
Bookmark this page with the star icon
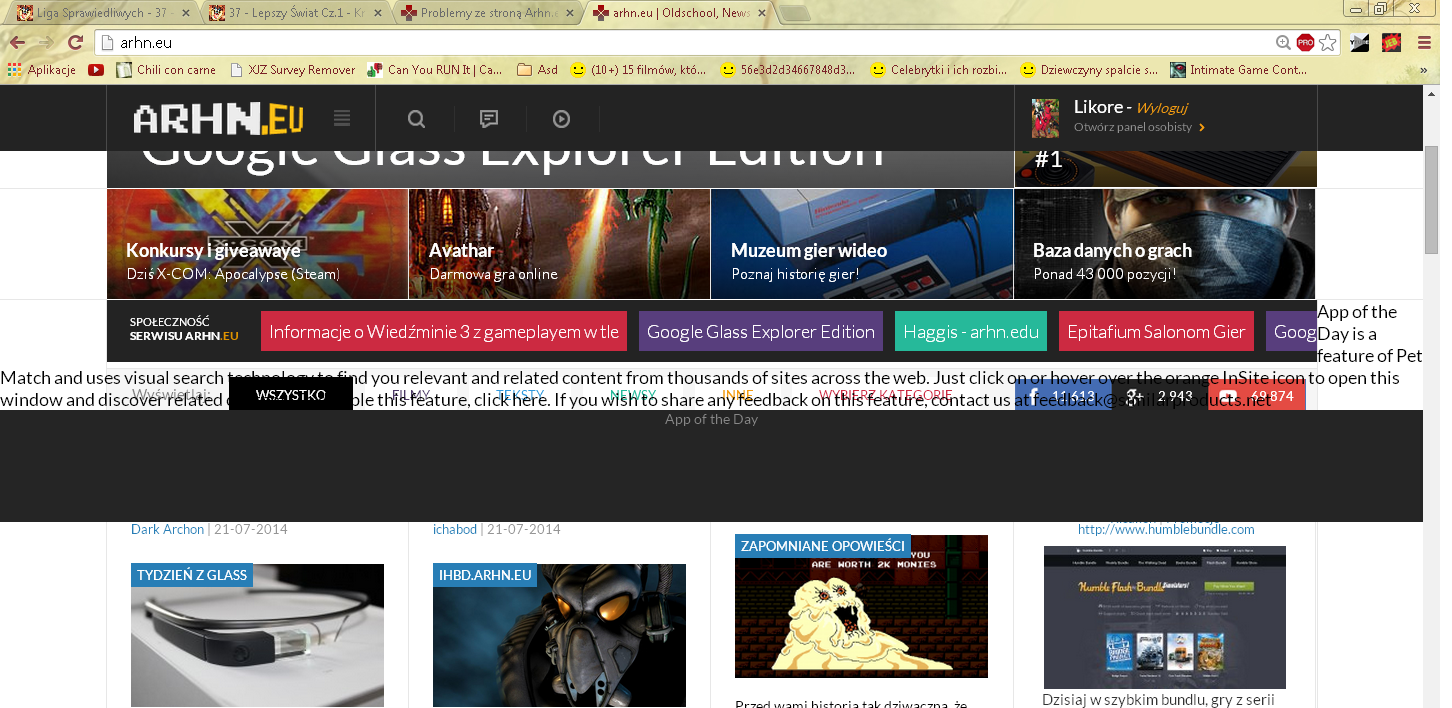pyautogui.click(x=1327, y=42)
